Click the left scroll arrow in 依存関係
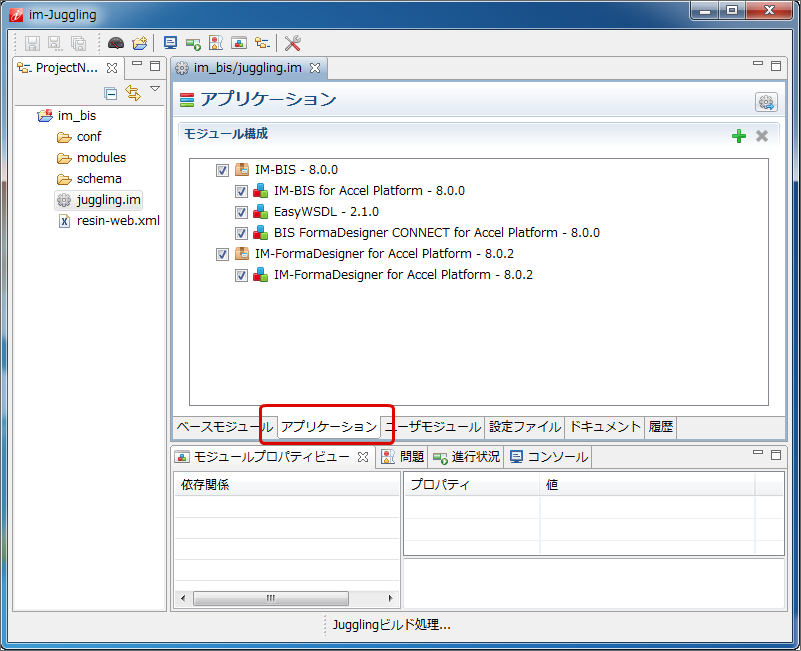The width and height of the screenshot is (801, 651). (183, 598)
